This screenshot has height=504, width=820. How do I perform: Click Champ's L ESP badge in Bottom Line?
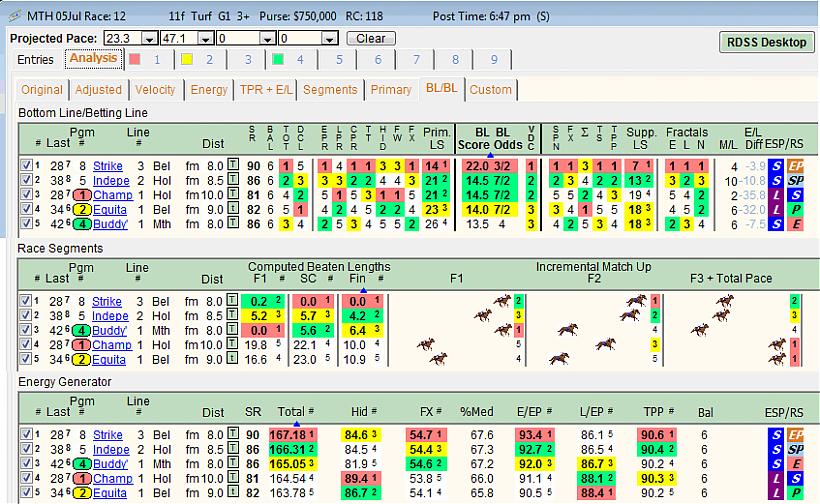pyautogui.click(x=776, y=195)
